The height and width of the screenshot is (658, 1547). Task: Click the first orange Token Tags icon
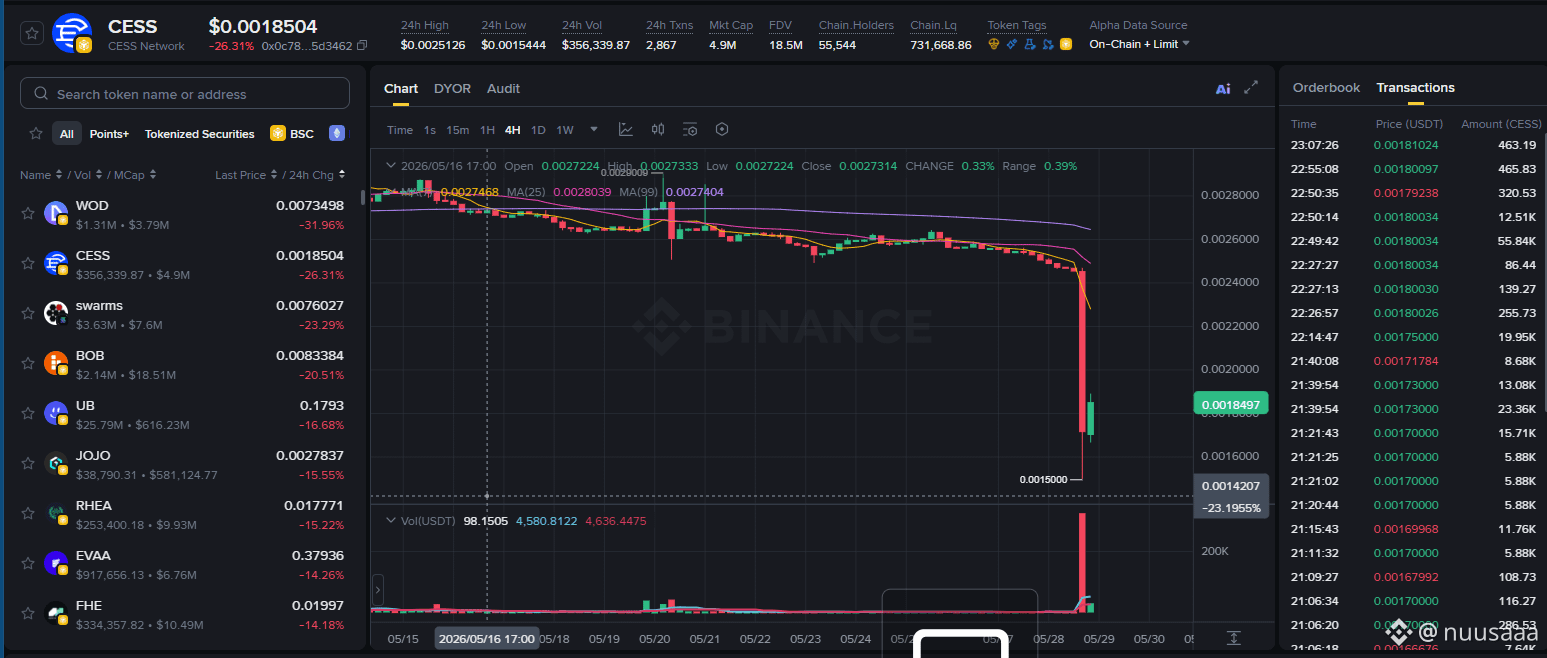click(994, 44)
